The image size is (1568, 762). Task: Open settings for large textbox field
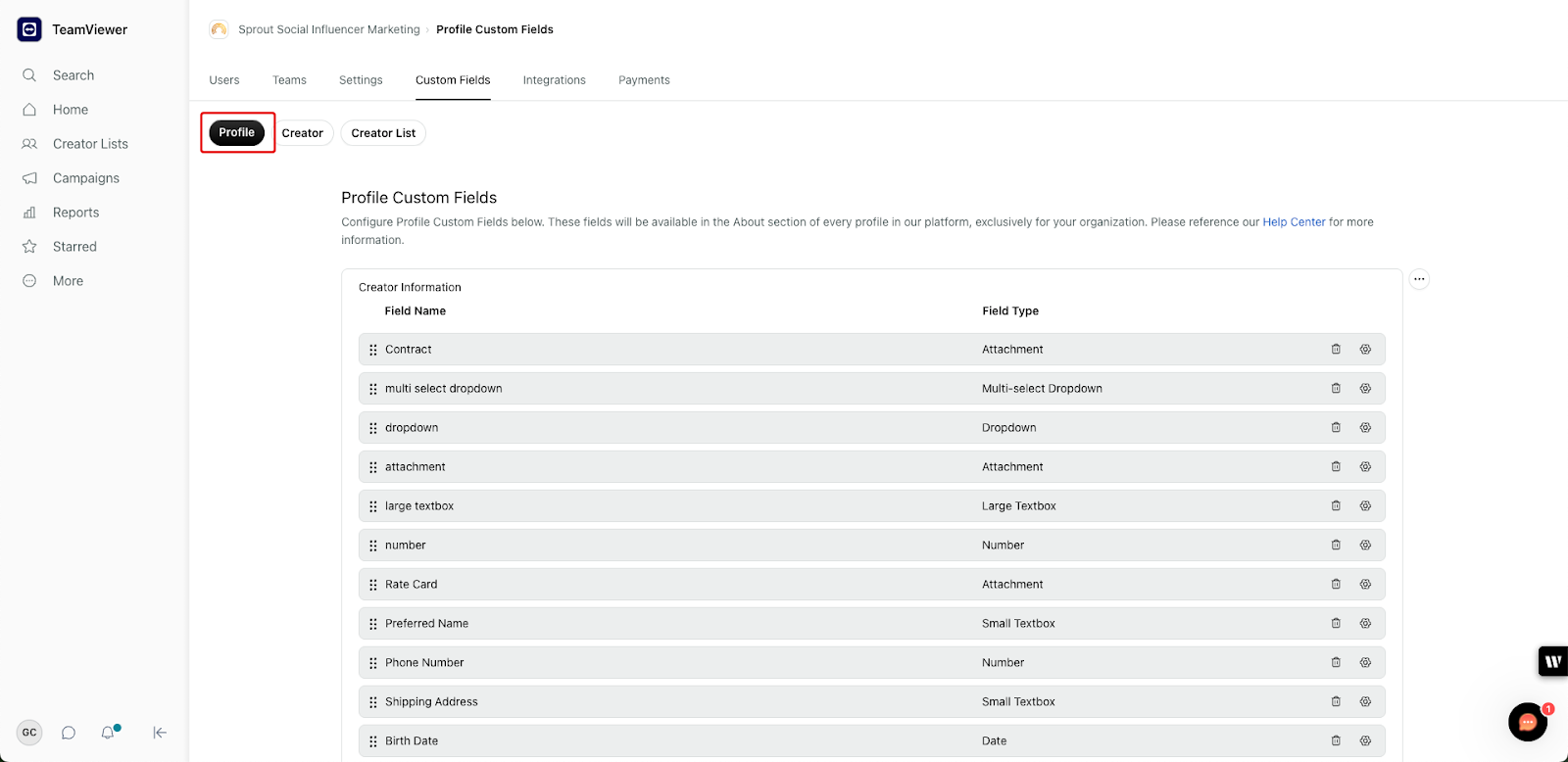[1365, 506]
